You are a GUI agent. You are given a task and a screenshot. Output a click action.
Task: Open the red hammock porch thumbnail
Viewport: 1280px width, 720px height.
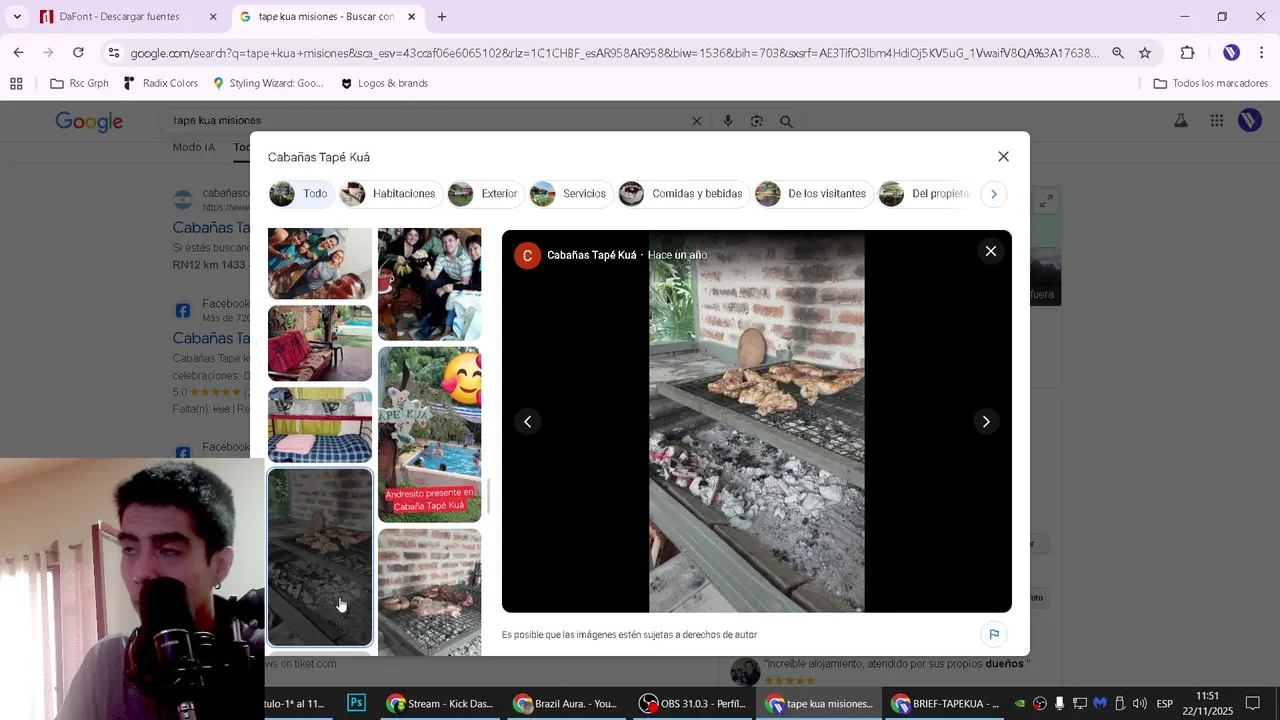320,343
